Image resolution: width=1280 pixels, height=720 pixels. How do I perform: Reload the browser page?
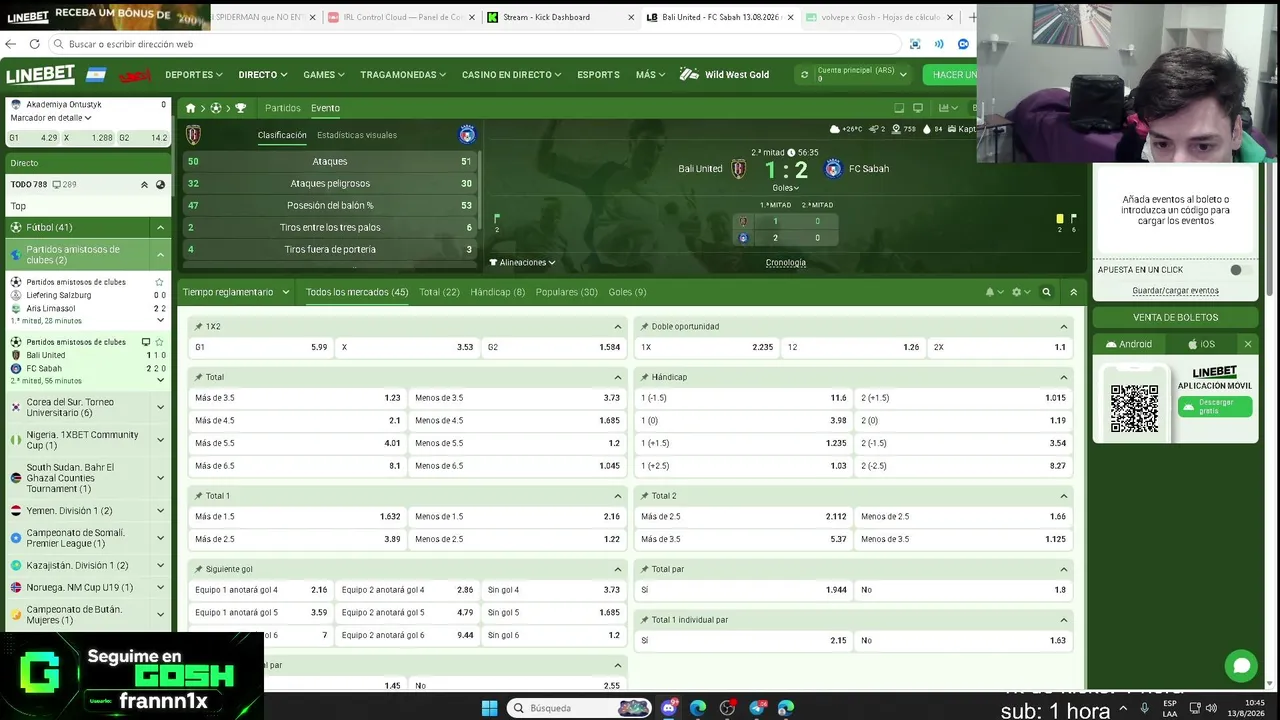click(34, 44)
